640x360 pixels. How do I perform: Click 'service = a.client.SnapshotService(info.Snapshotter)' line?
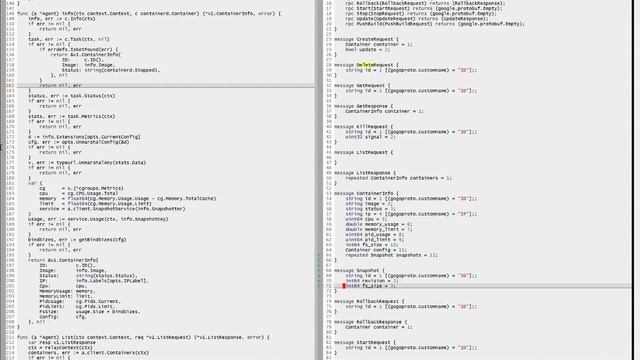click(x=112, y=209)
